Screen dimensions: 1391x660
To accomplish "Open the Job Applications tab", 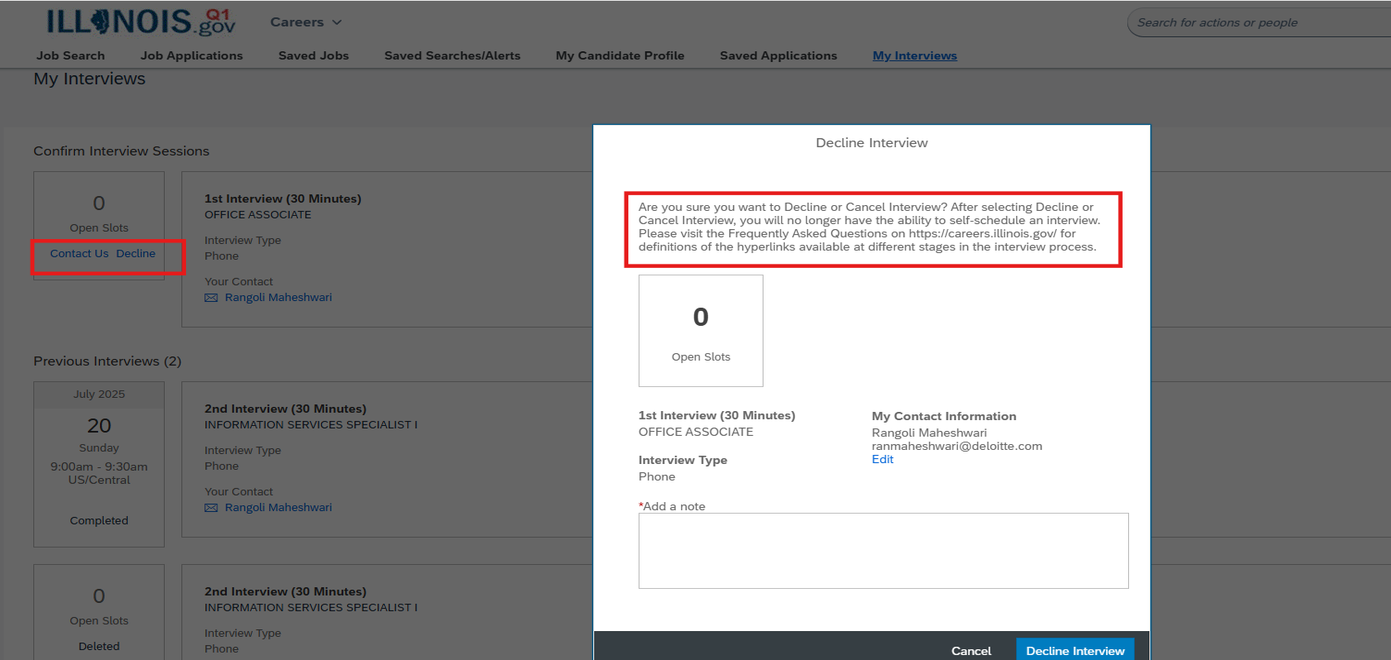I will 192,56.
